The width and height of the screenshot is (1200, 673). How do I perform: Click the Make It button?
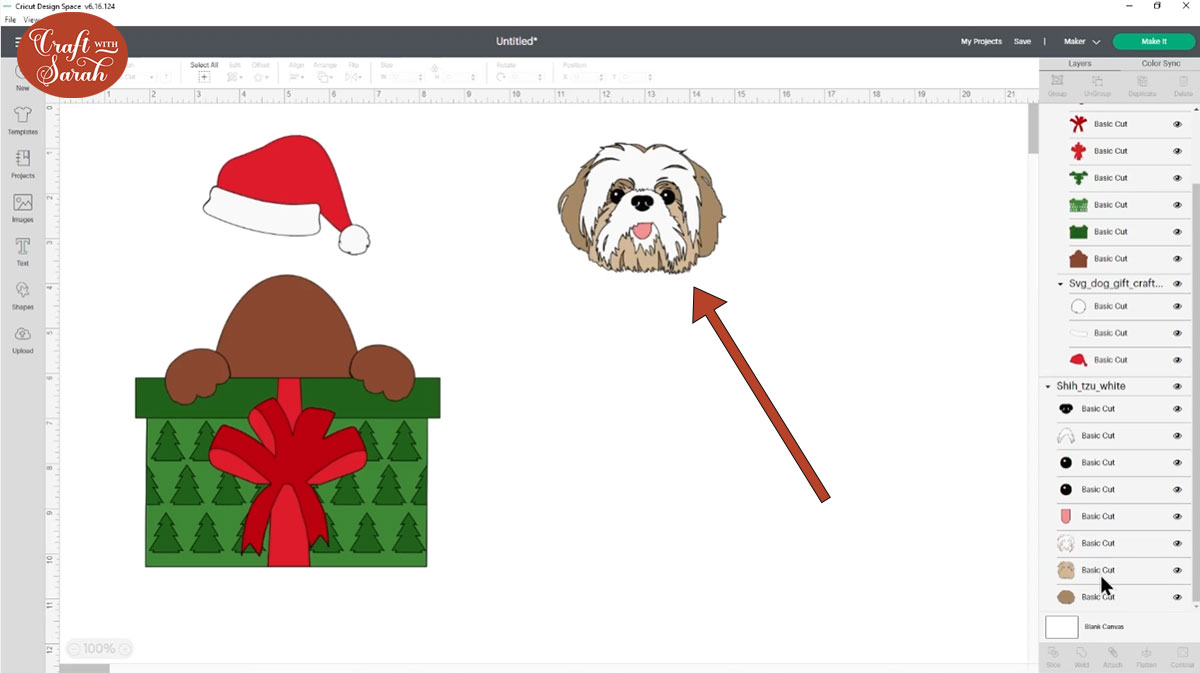[1153, 42]
